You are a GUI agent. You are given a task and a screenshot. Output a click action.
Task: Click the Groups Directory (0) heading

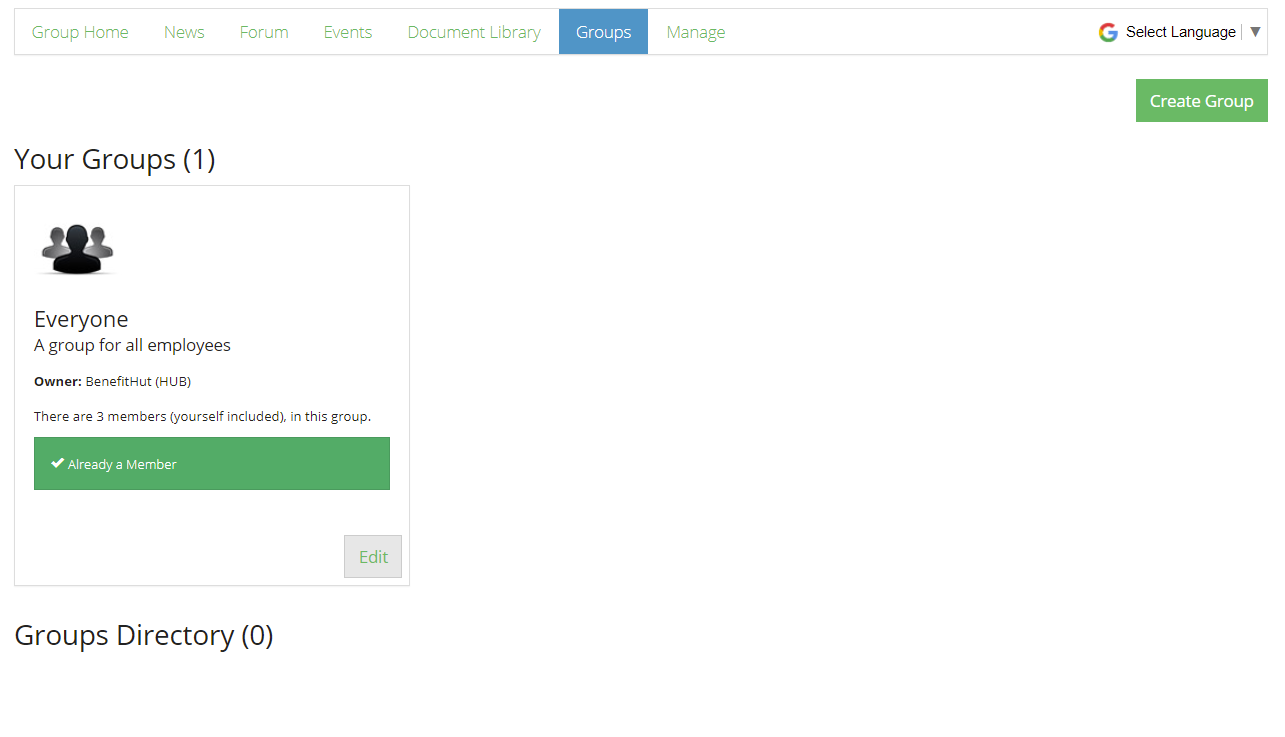144,635
